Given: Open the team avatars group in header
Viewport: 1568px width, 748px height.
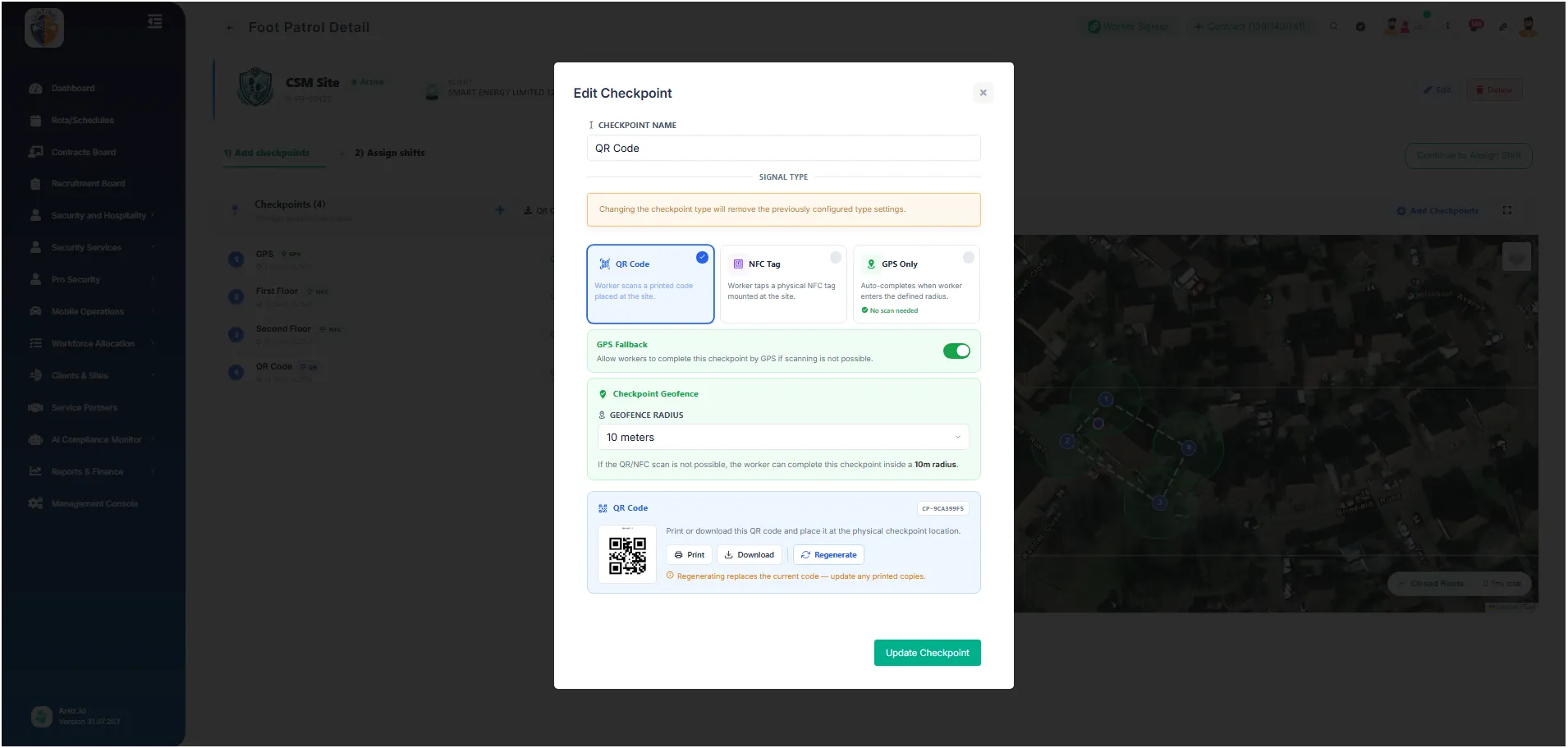Looking at the screenshot, I should click(x=1404, y=26).
